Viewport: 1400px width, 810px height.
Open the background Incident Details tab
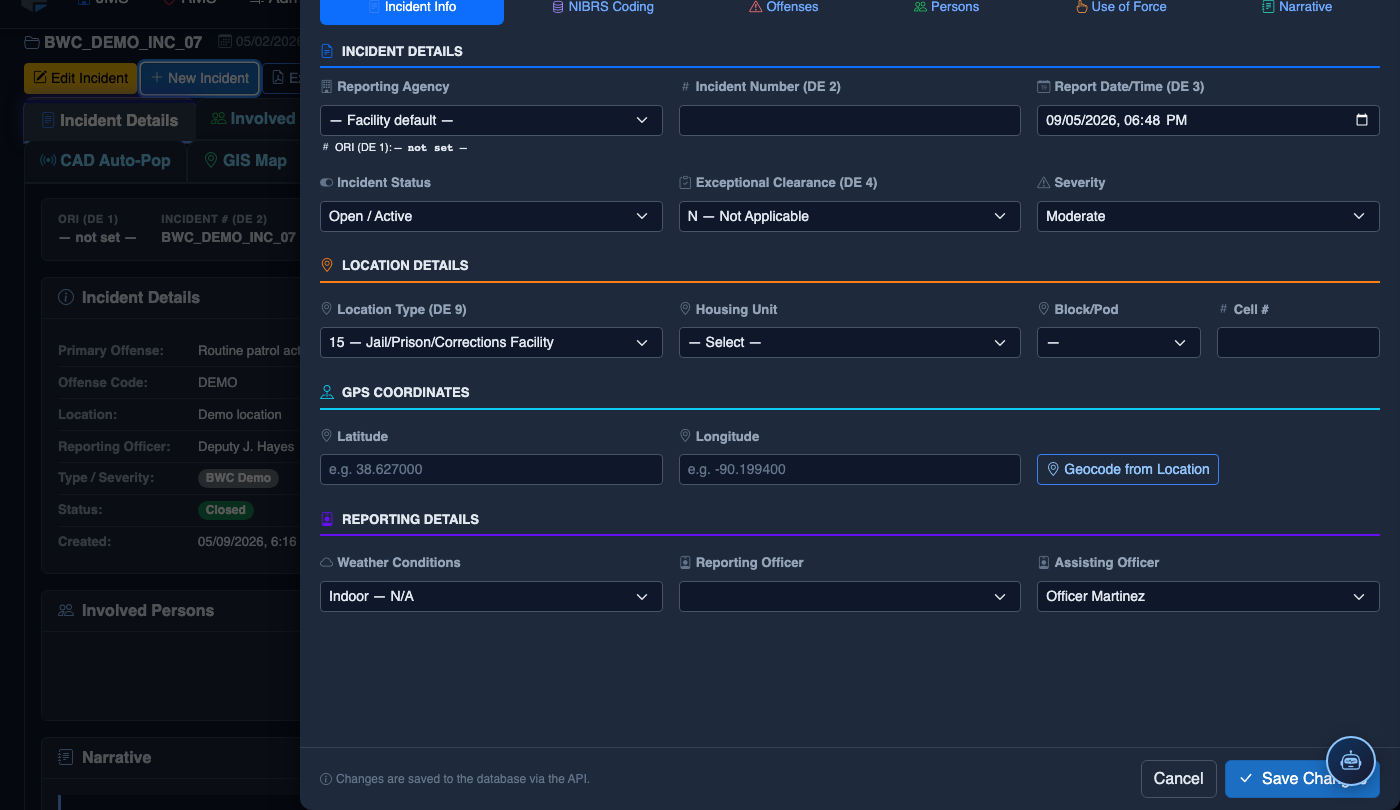pyautogui.click(x=109, y=121)
